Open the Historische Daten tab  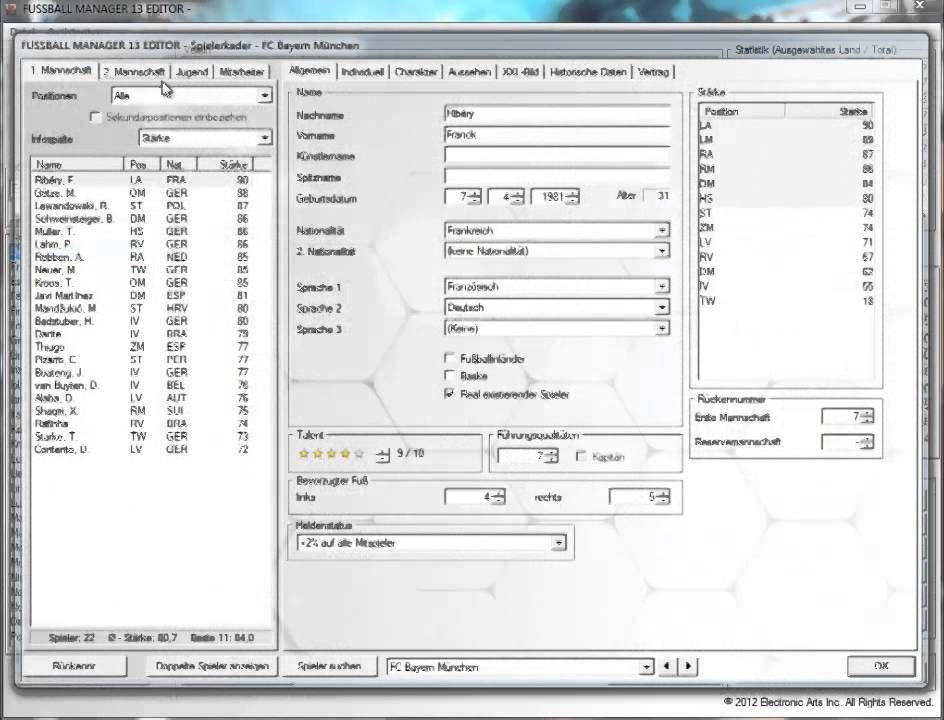coord(588,72)
